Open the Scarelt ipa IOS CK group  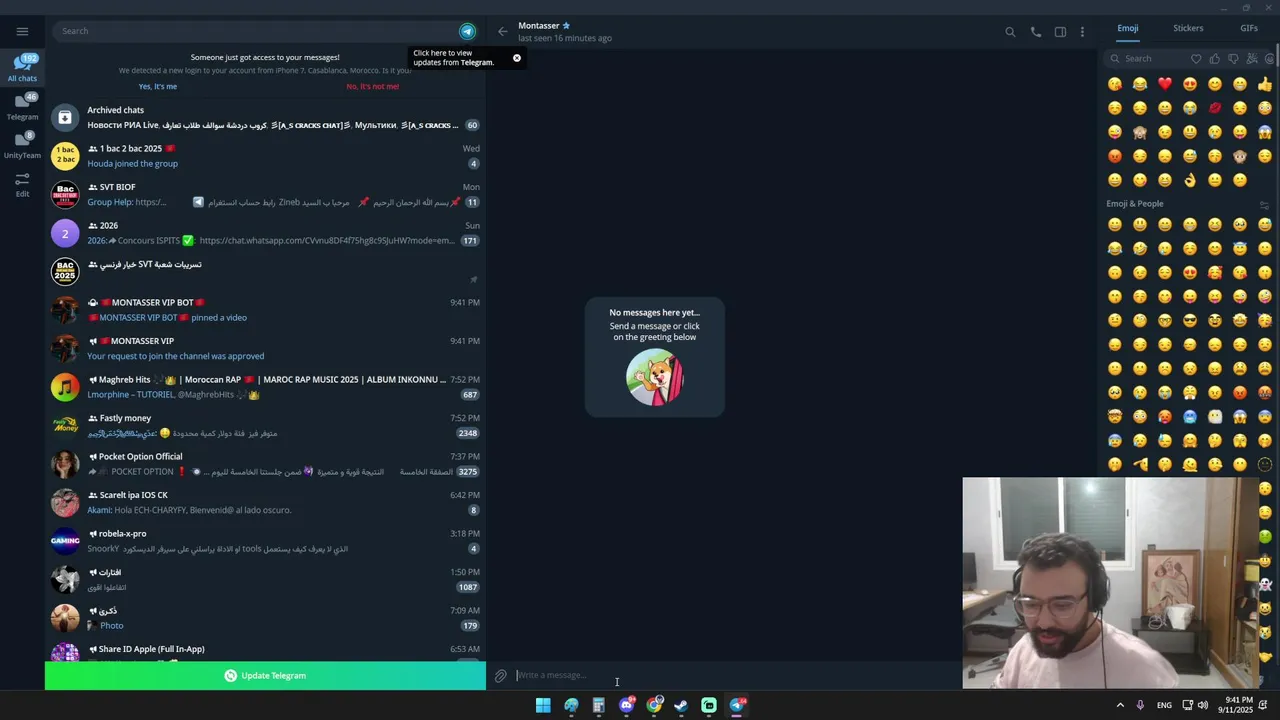tap(265, 503)
